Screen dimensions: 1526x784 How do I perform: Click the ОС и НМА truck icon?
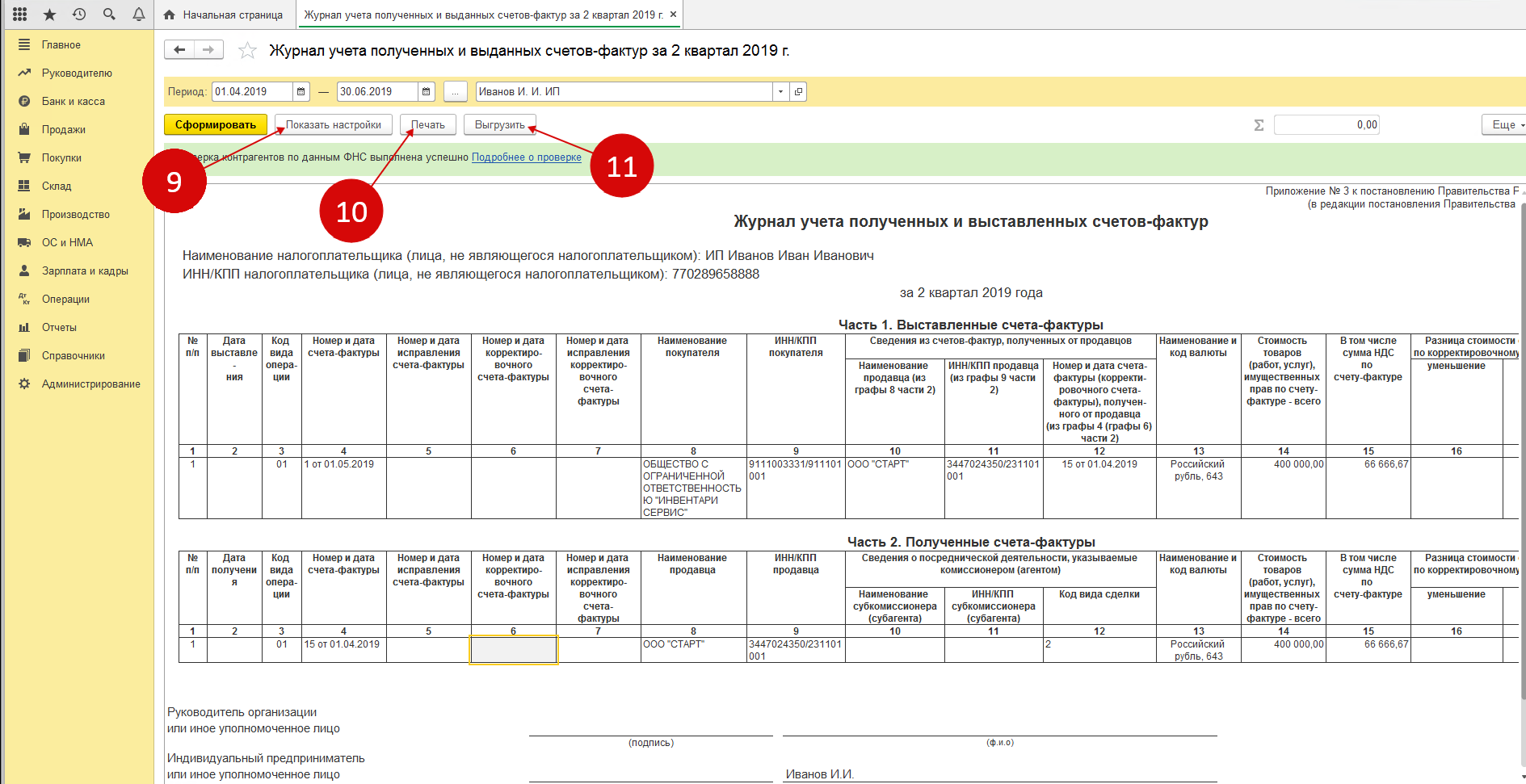tap(24, 242)
